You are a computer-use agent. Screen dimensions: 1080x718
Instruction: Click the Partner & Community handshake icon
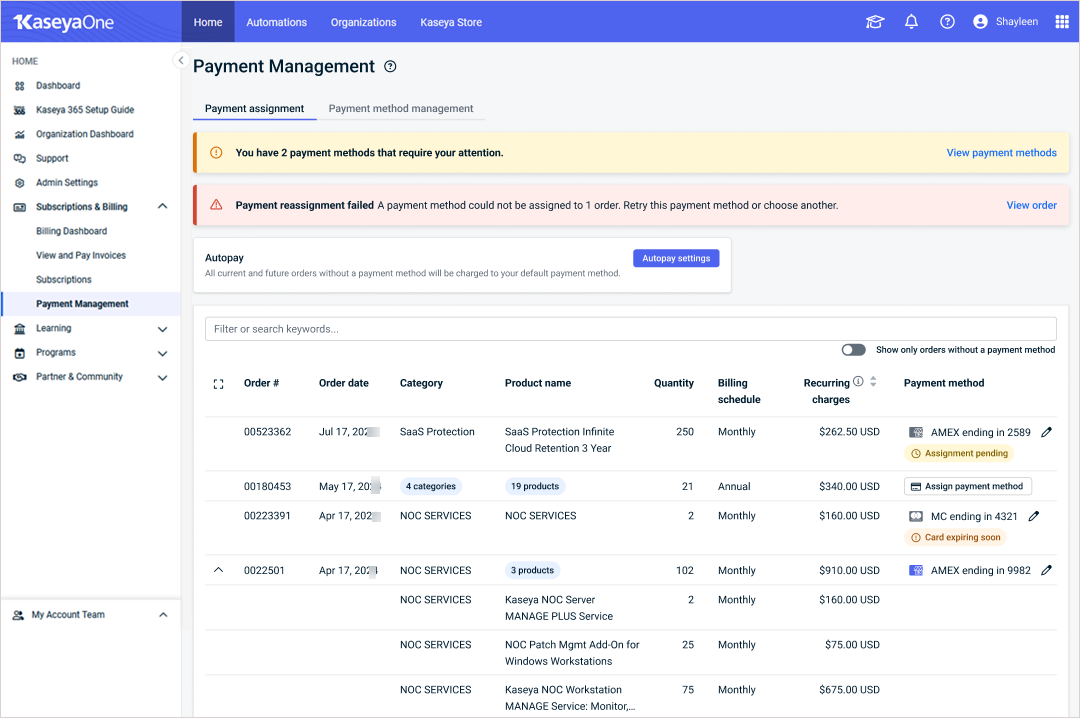click(20, 377)
